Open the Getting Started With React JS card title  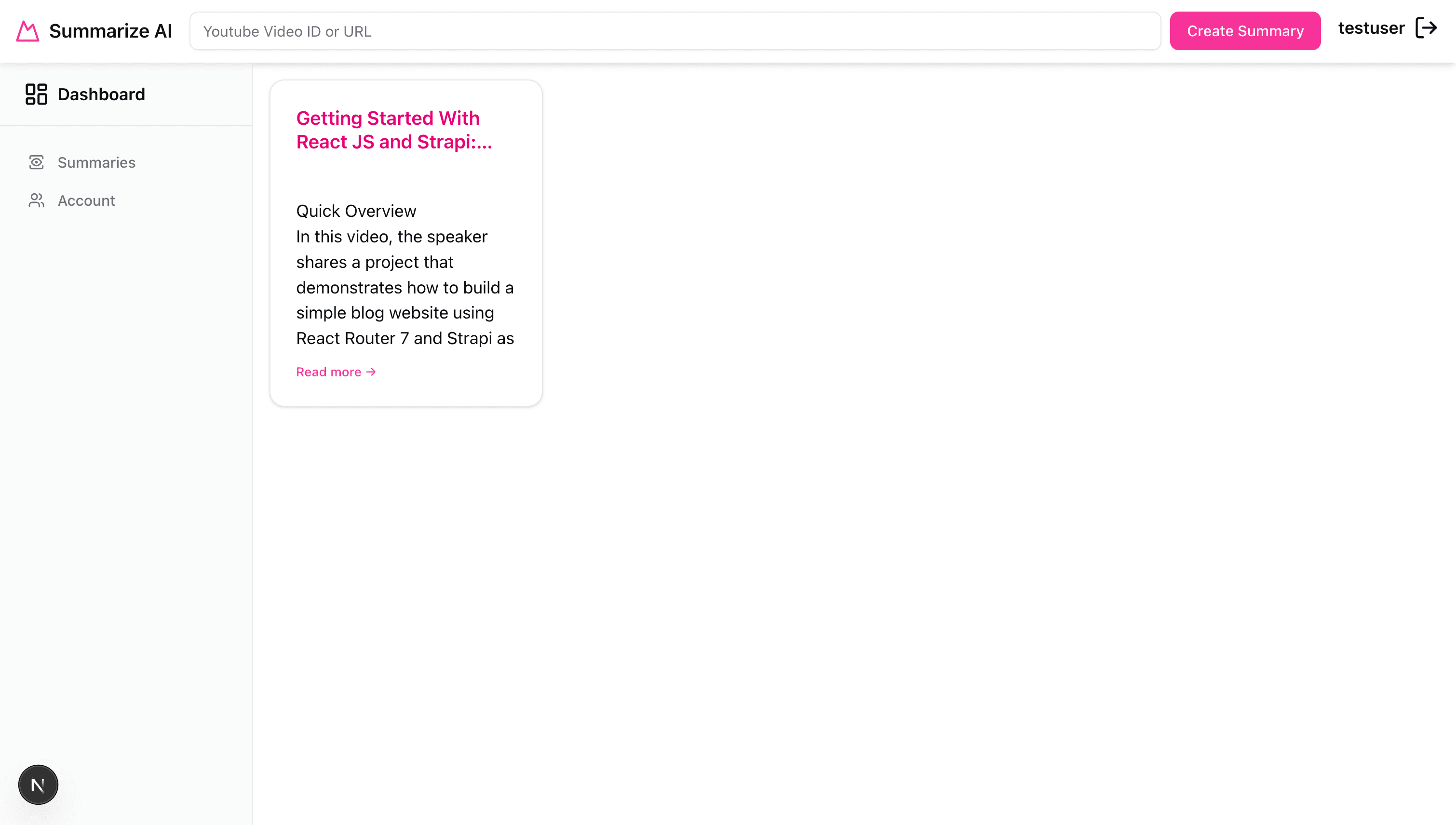(394, 130)
